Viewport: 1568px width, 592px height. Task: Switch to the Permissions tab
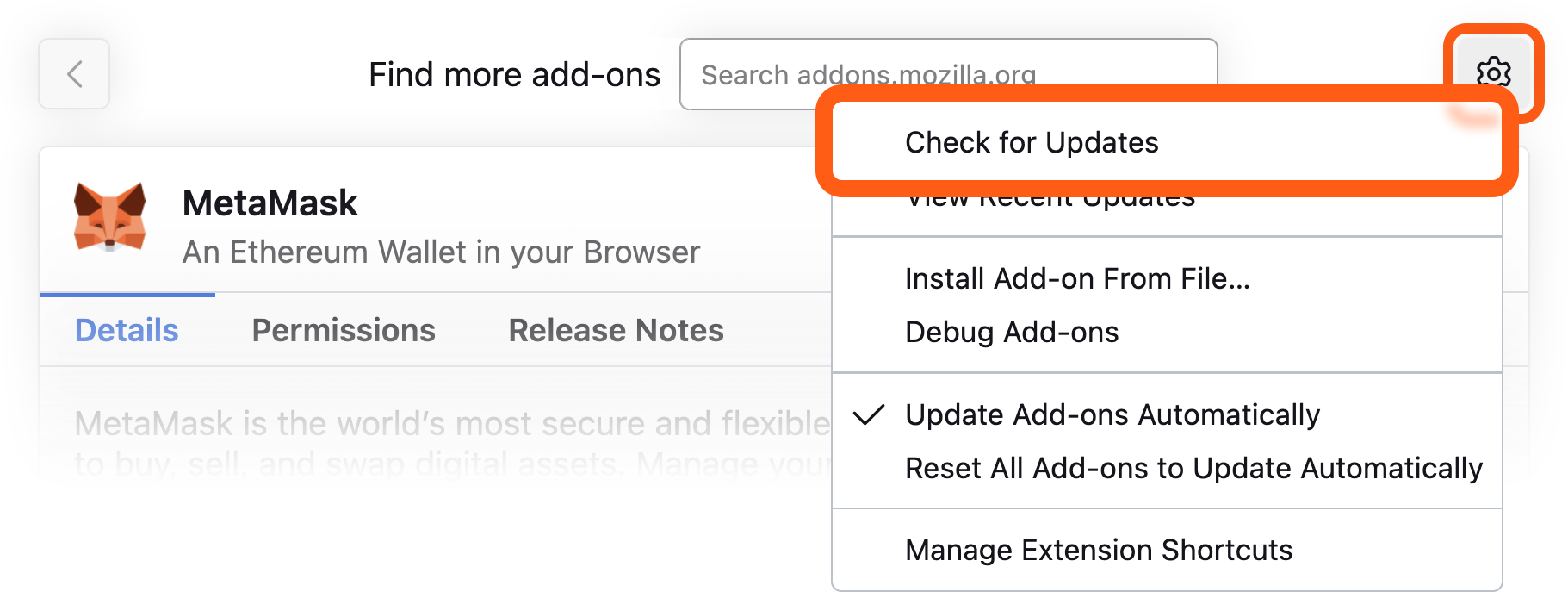pyautogui.click(x=344, y=330)
